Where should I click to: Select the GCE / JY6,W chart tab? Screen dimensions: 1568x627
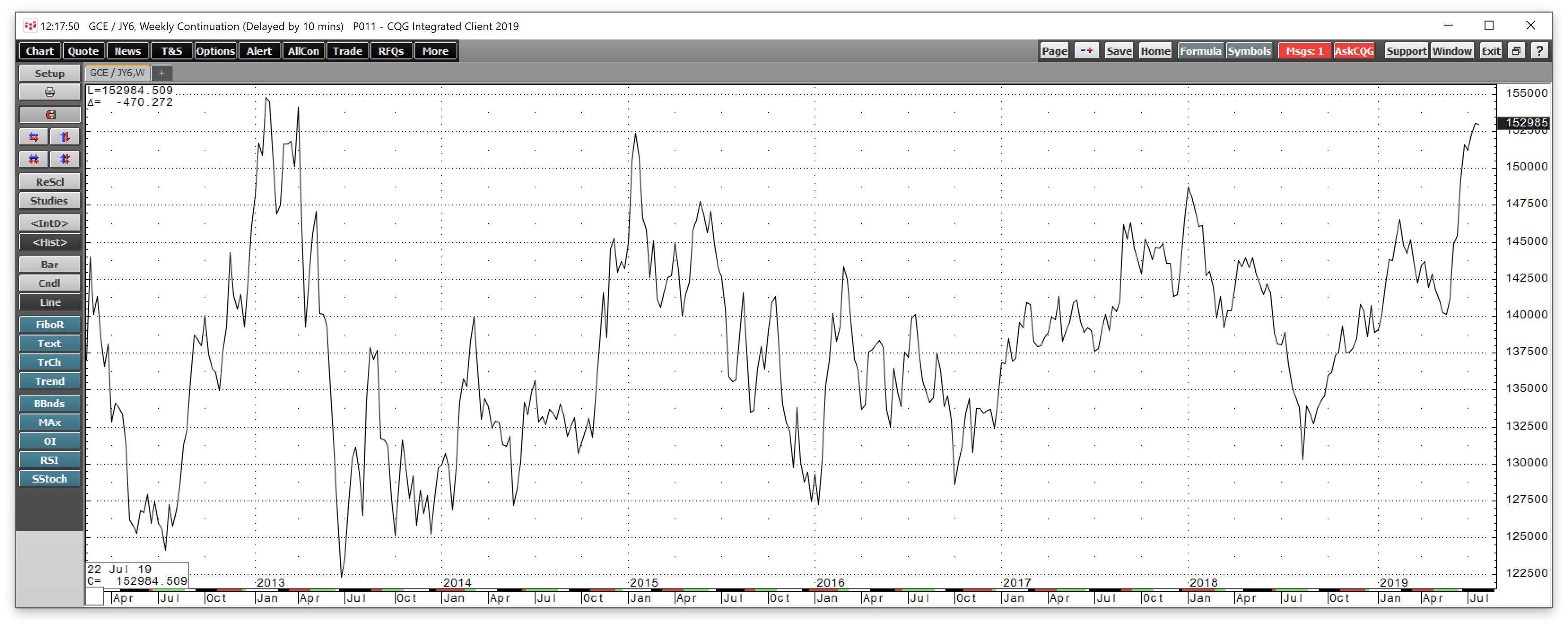117,73
